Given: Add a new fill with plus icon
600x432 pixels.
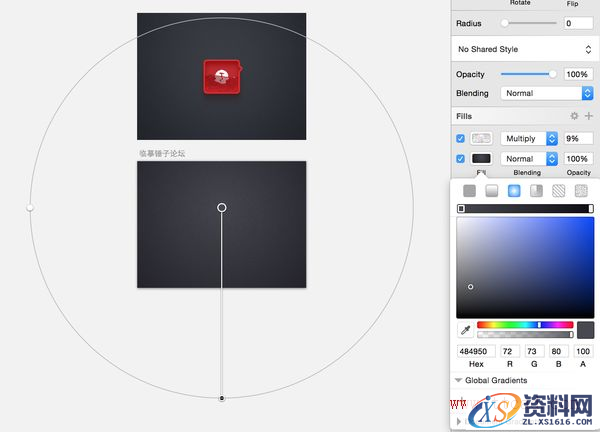Looking at the screenshot, I should [x=589, y=117].
